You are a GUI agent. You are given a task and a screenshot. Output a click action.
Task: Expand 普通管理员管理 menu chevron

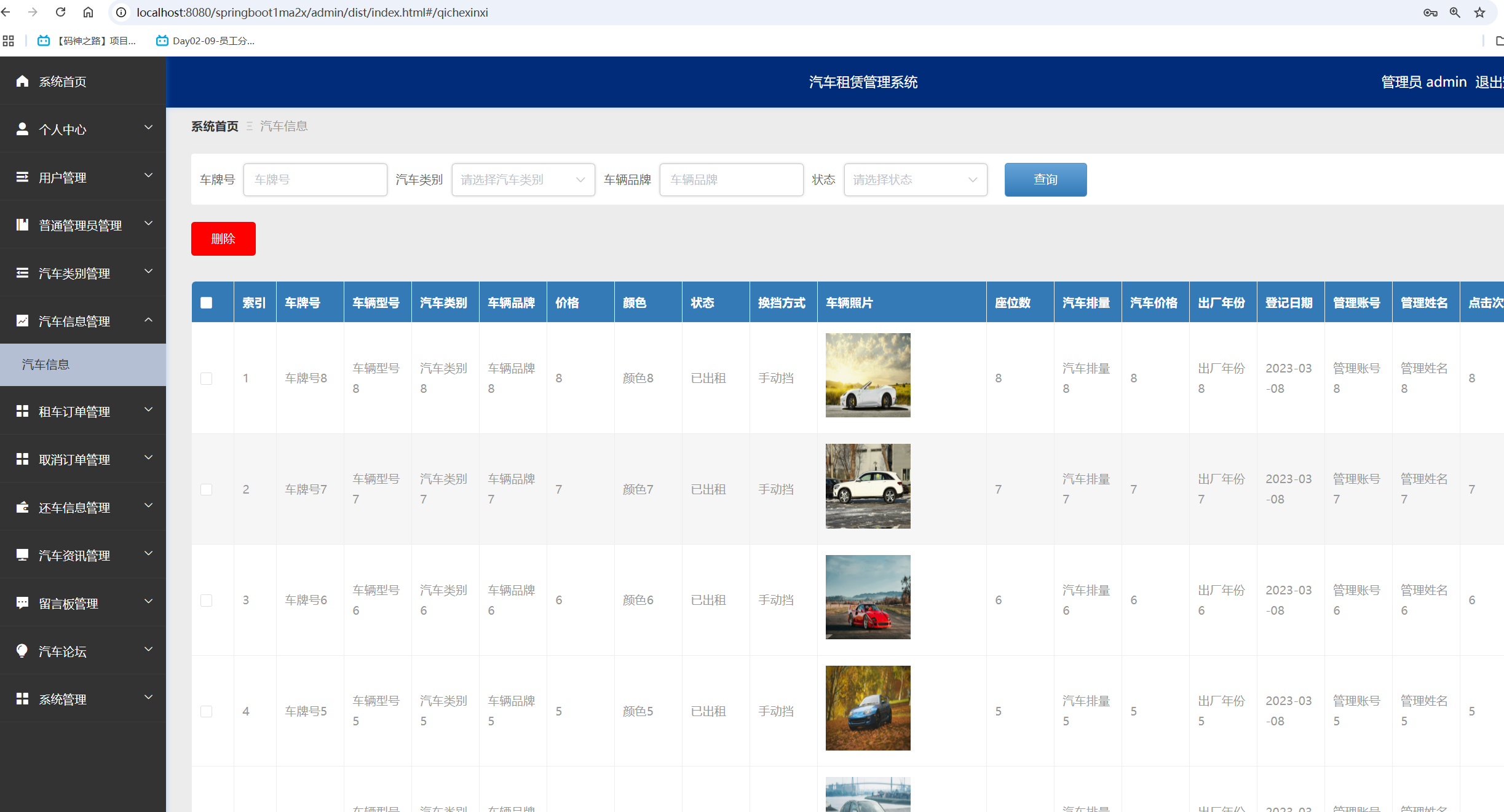click(148, 224)
